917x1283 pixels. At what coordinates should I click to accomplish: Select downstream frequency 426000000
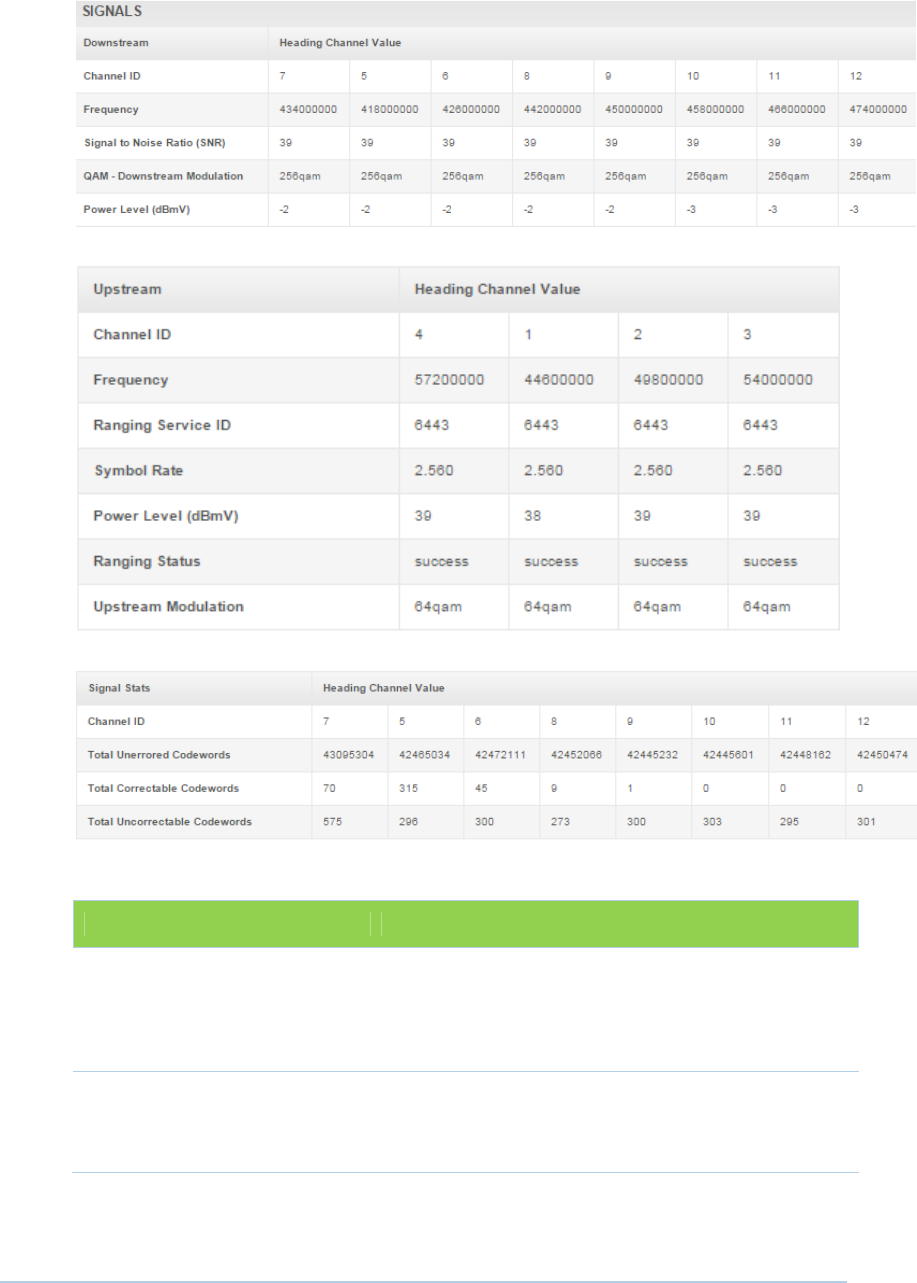(471, 109)
